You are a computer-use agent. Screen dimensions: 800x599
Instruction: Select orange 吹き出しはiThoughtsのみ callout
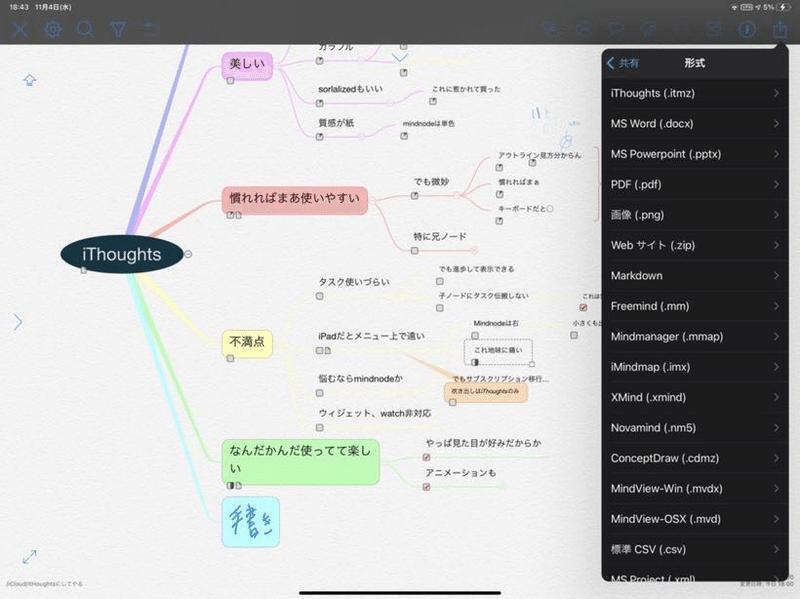click(x=485, y=392)
